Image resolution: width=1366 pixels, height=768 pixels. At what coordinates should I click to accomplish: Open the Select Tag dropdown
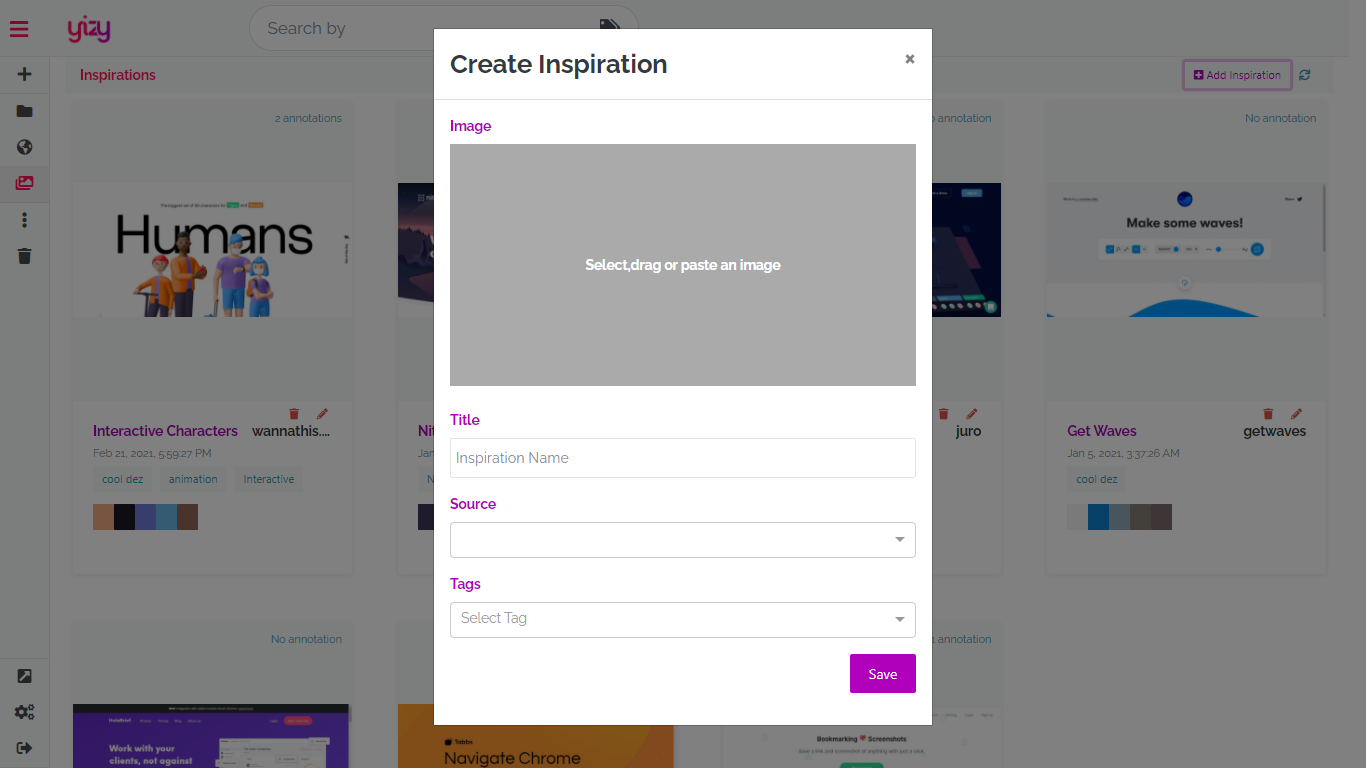tap(683, 620)
